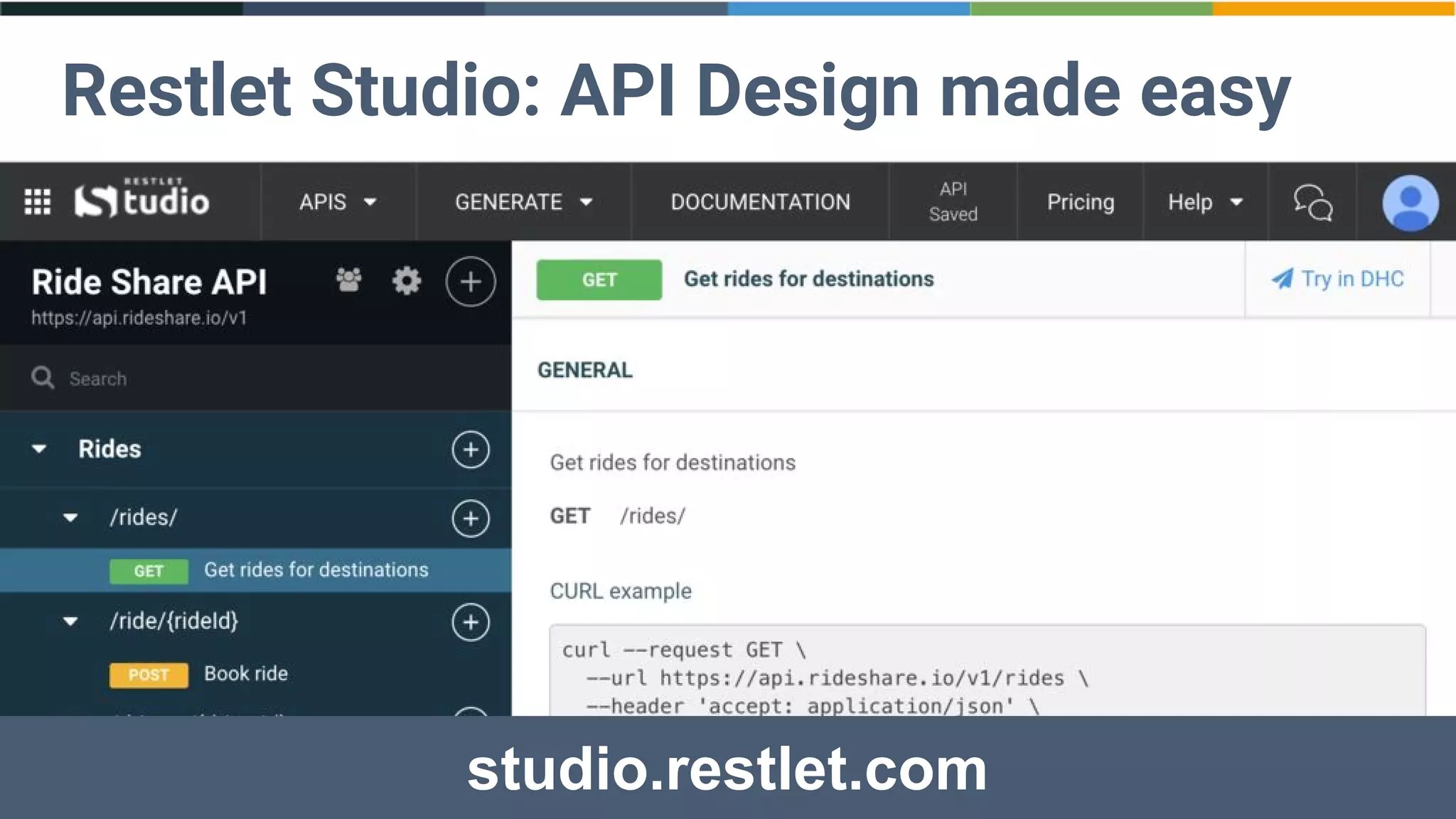1456x819 pixels.
Task: Click the description text Get rides for destinations
Action: pyautogui.click(x=673, y=463)
